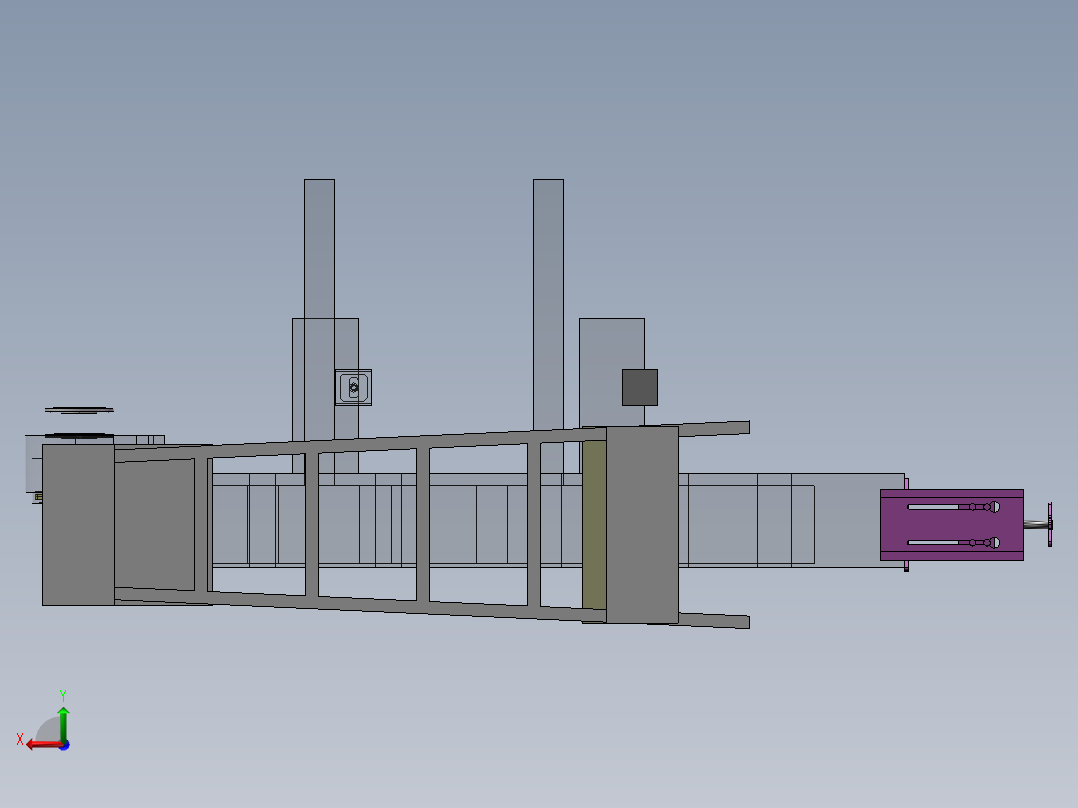Select the small square fitting with gear symbol
This screenshot has height=808, width=1078.
353,387
